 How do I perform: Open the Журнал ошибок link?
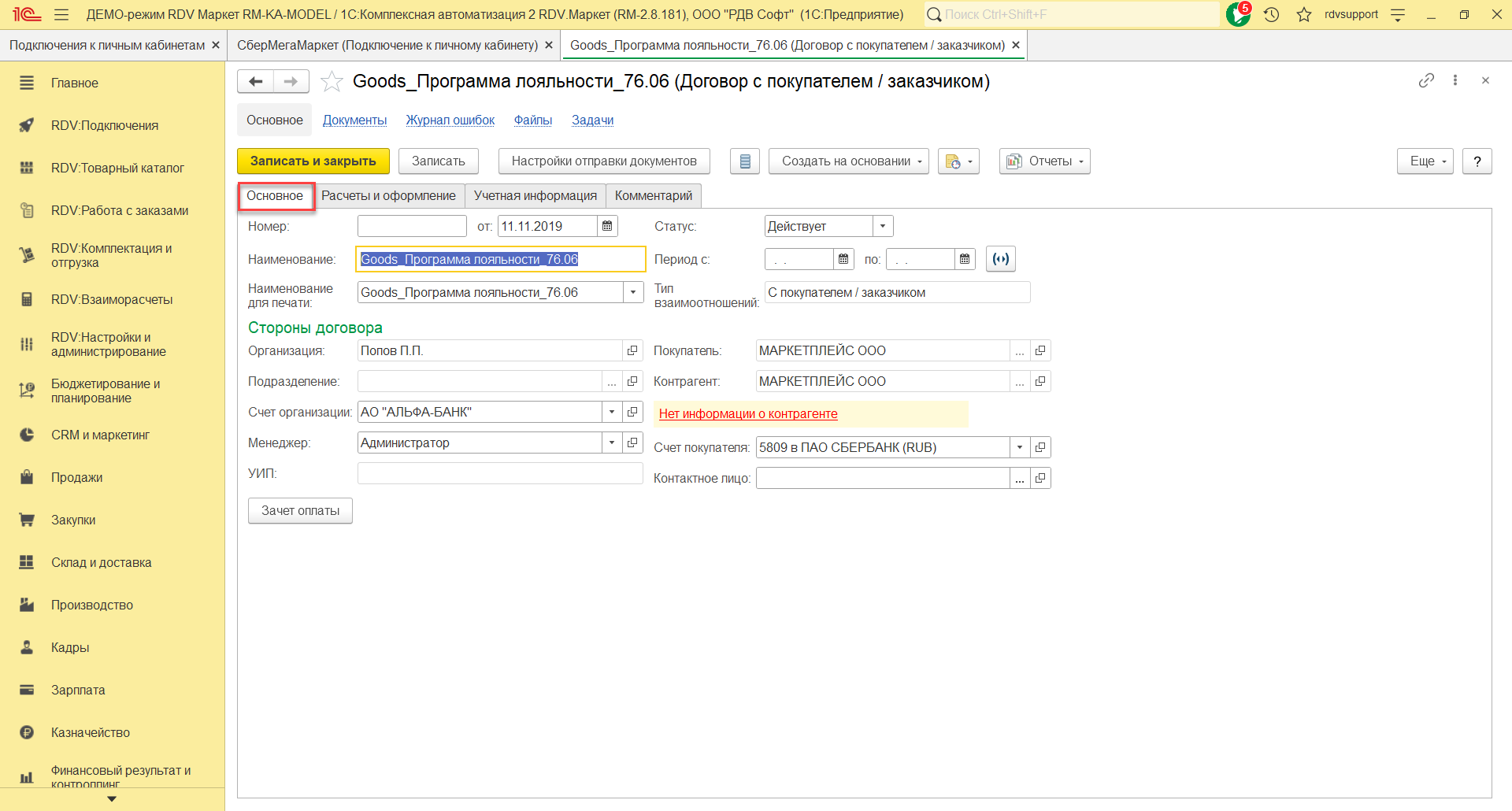tap(450, 120)
